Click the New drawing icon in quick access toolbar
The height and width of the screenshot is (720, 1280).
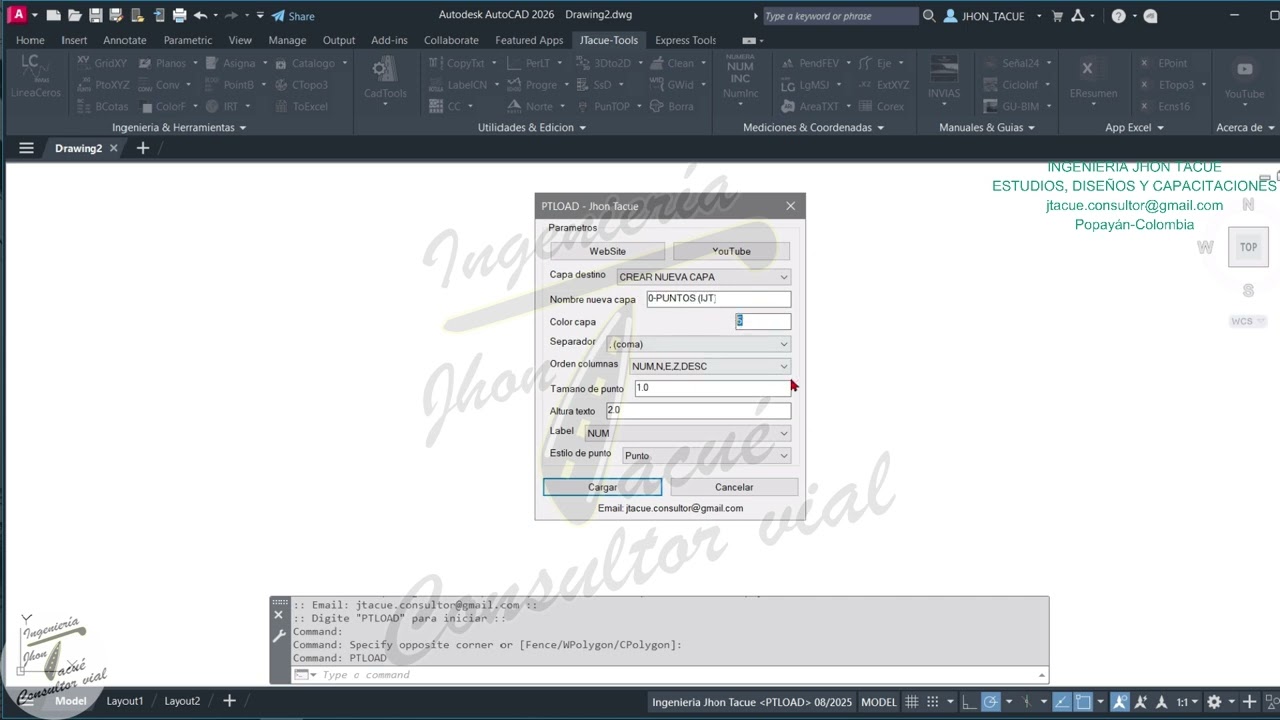(53, 15)
